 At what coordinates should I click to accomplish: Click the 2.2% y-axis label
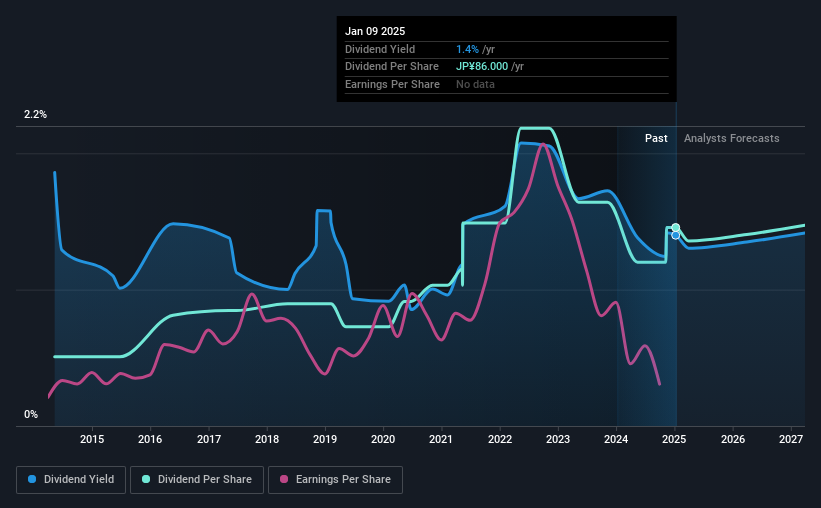(35, 114)
